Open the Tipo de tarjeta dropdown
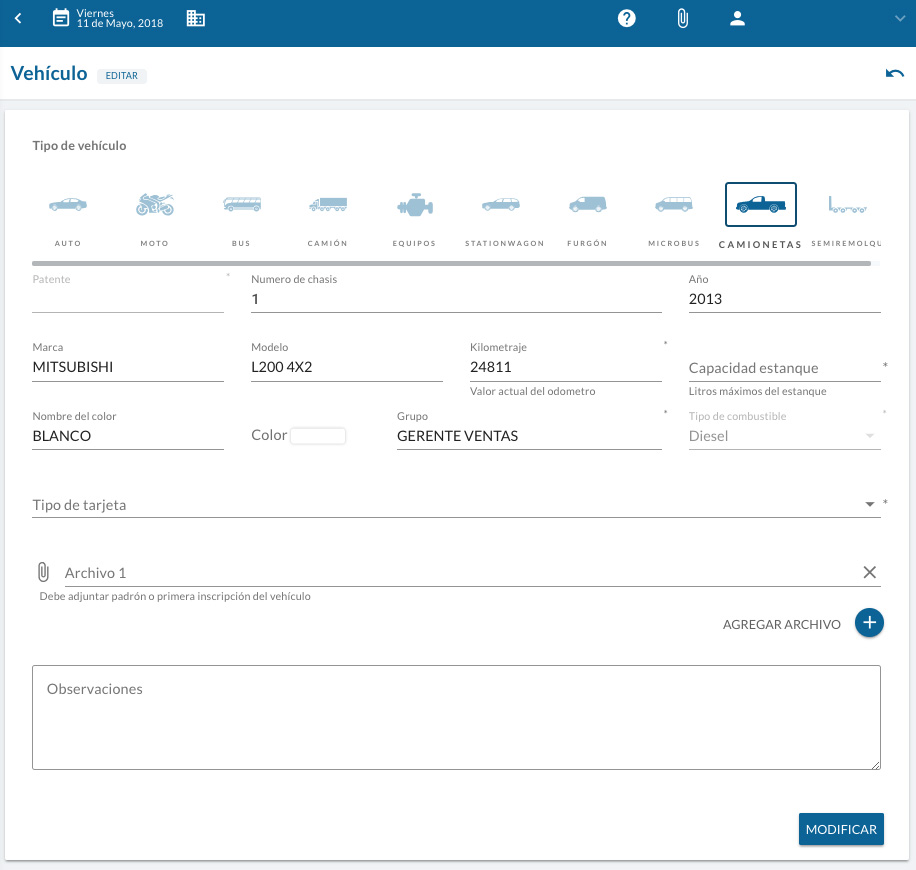Screen dimensions: 916x870 [x=456, y=505]
